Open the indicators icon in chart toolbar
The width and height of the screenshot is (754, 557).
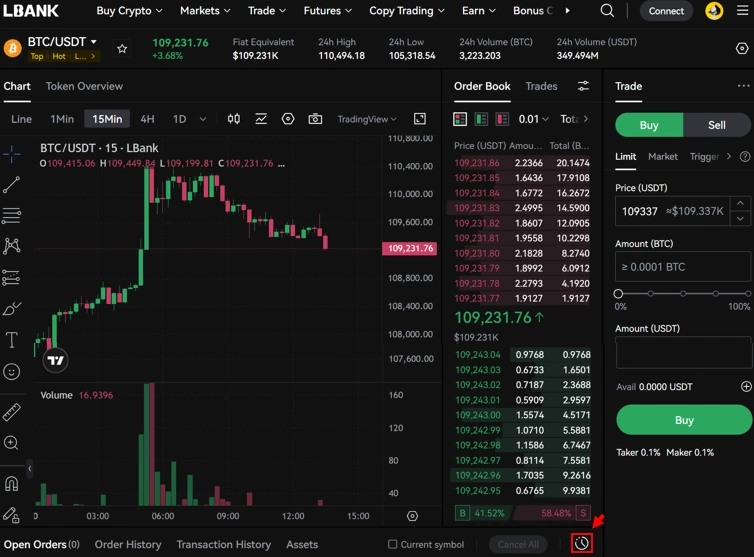point(261,119)
